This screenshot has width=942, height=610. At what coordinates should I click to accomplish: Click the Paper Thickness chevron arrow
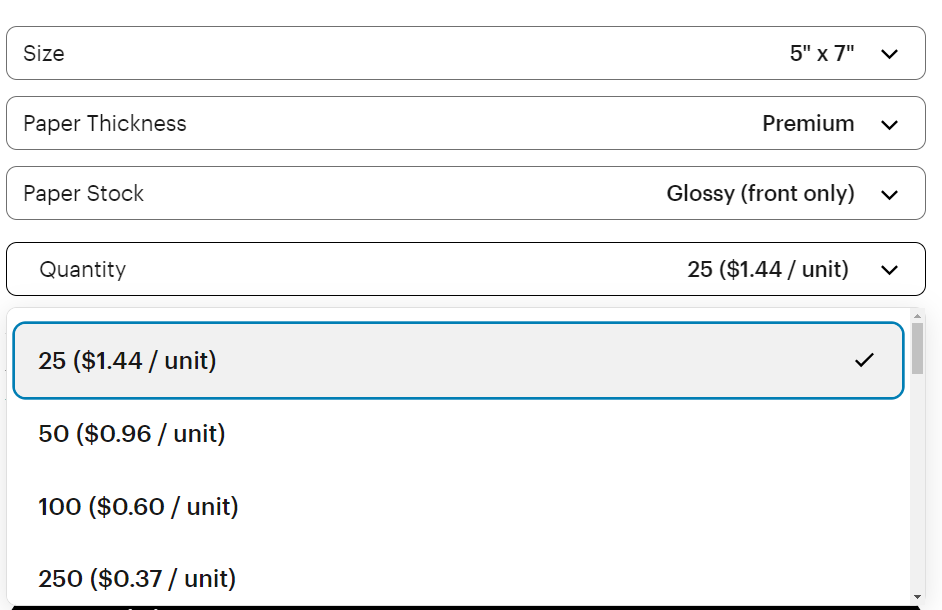[x=889, y=125]
